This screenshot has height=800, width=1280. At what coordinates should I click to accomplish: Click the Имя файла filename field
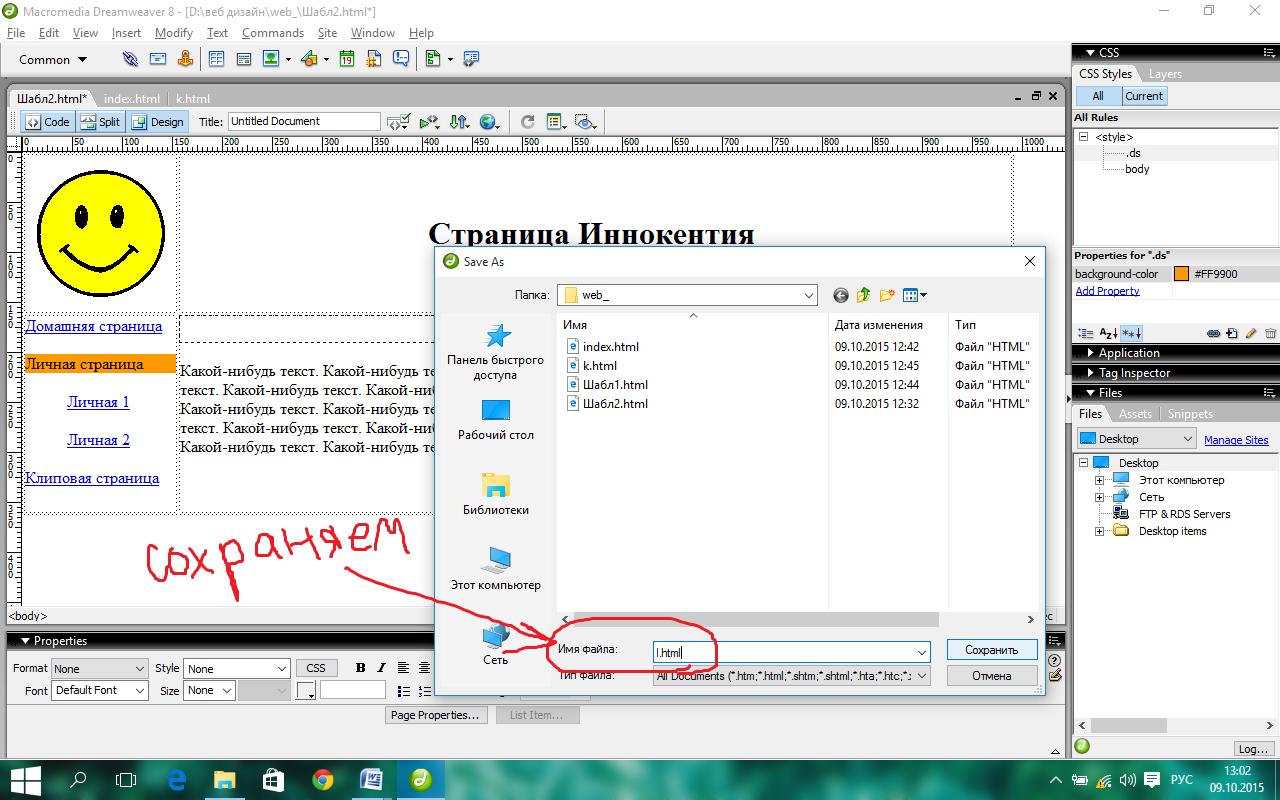tap(792, 652)
